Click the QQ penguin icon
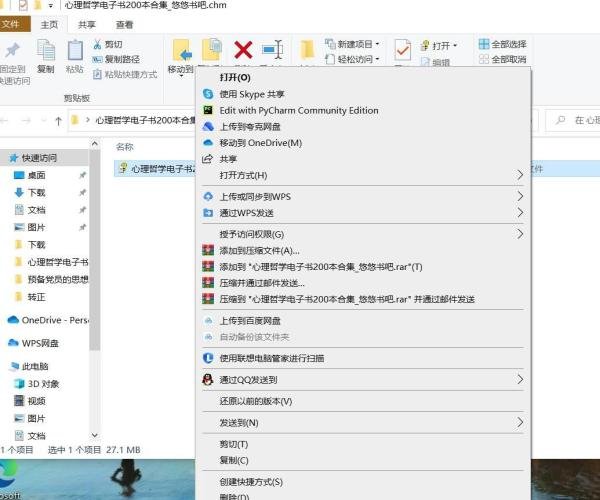Screen dimensions: 600x500 click(208, 379)
